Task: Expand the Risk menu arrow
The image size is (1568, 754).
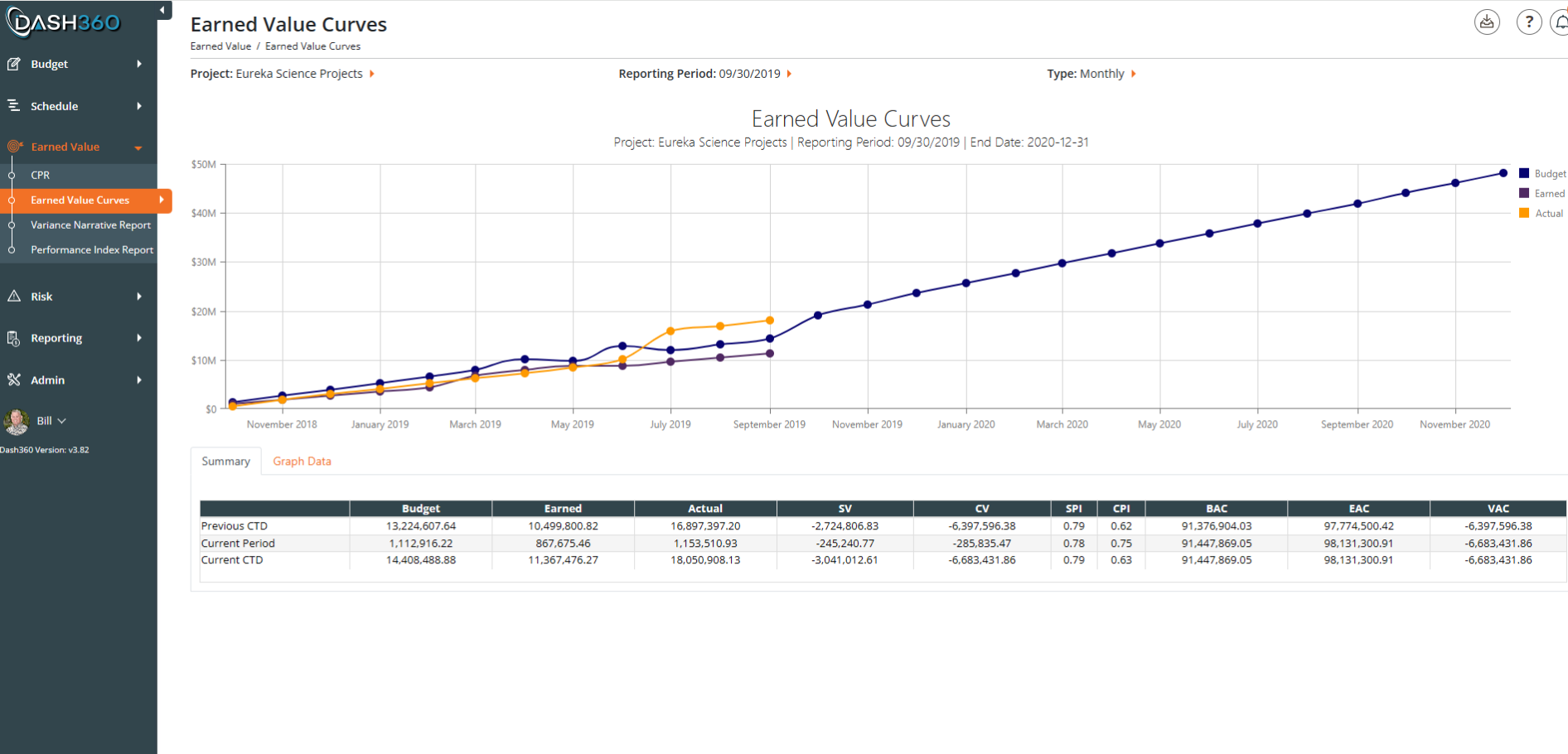Action: click(x=139, y=297)
